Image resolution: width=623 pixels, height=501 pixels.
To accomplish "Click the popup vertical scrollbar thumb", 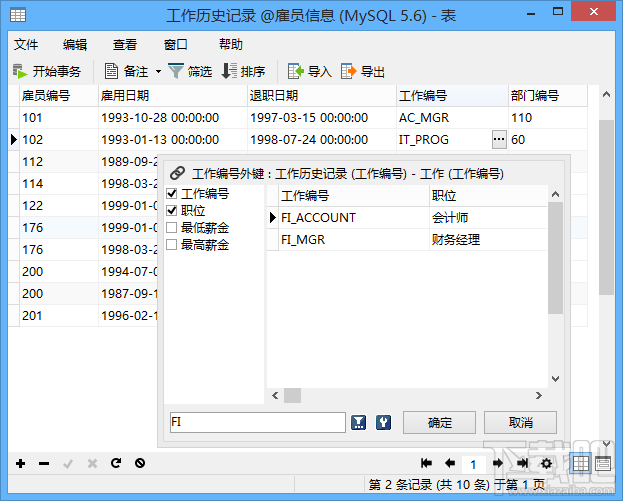I will pos(555,258).
